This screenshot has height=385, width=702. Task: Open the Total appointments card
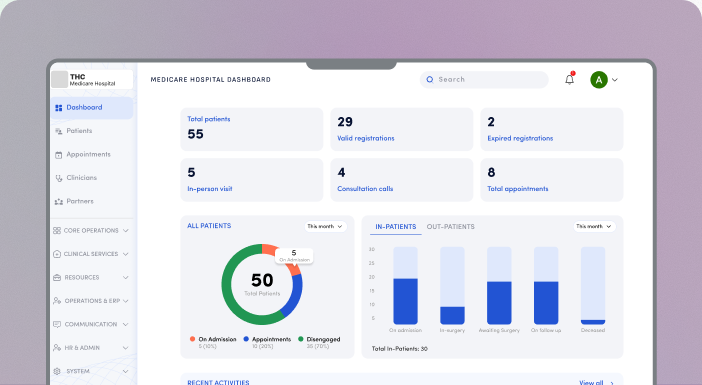pyautogui.click(x=552, y=180)
